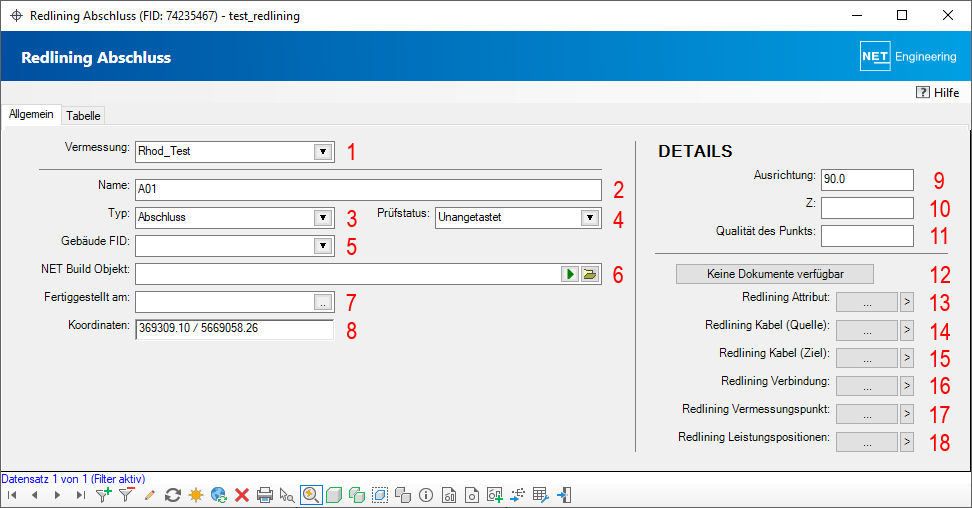Click the double green cubes icon
This screenshot has height=508, width=972.
pyautogui.click(x=357, y=495)
